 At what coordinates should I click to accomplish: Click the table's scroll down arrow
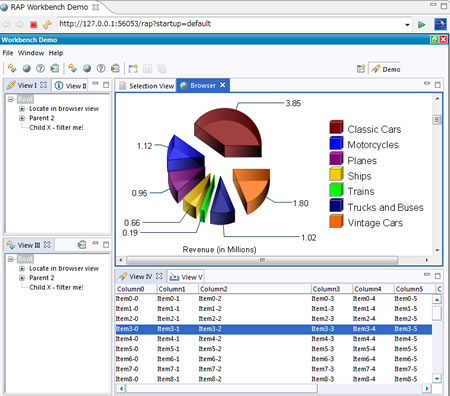click(437, 378)
